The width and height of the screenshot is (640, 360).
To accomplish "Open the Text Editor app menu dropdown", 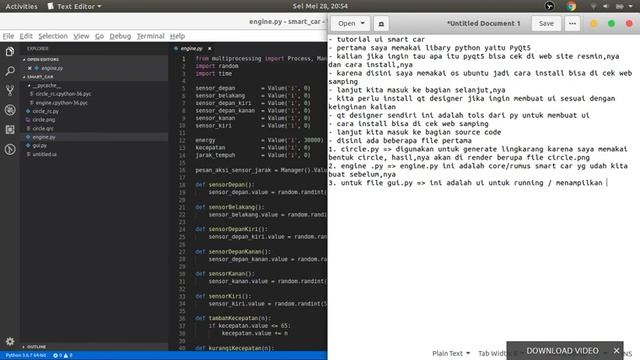I will (x=74, y=6).
